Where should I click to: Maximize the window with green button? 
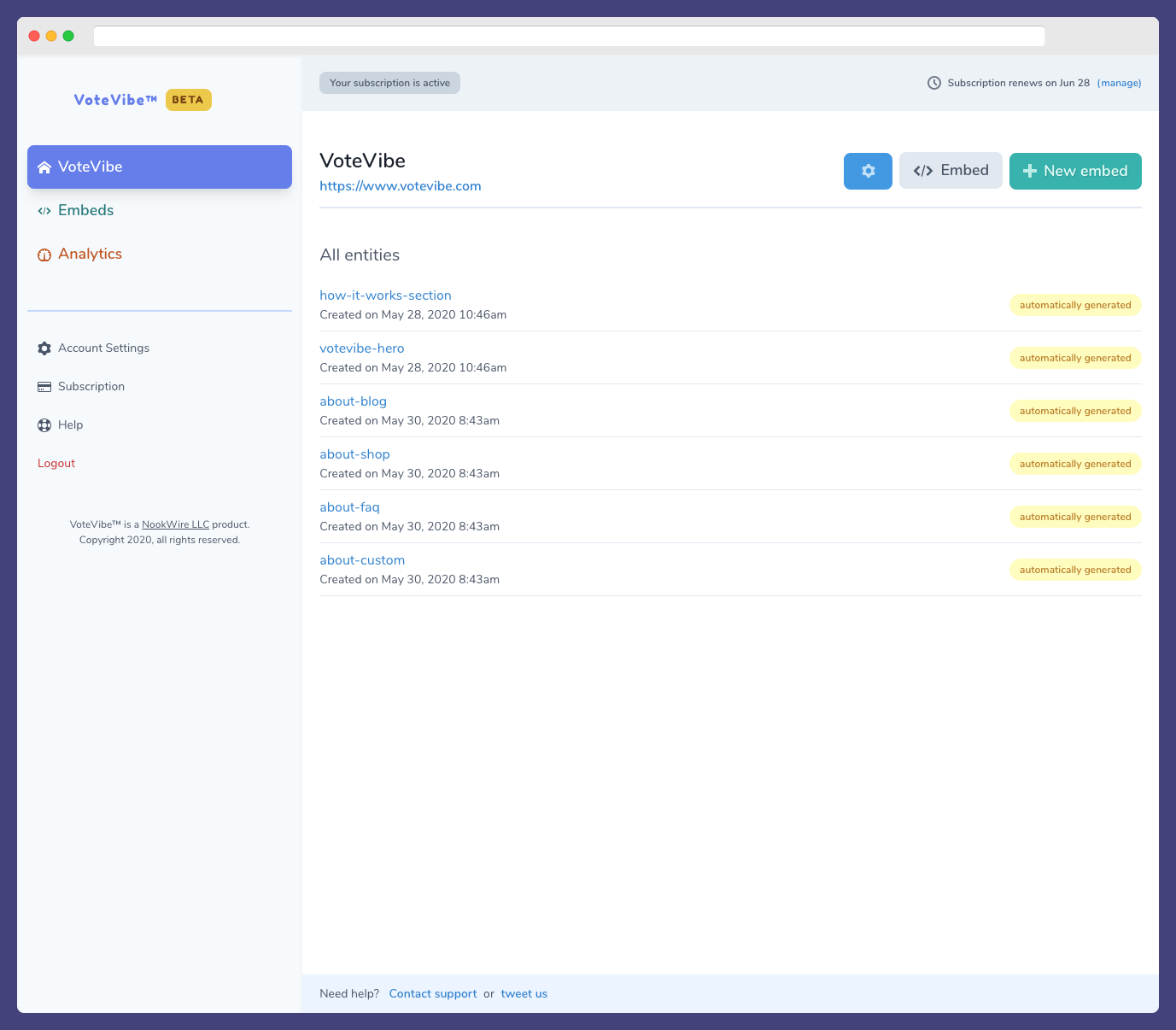[x=68, y=36]
